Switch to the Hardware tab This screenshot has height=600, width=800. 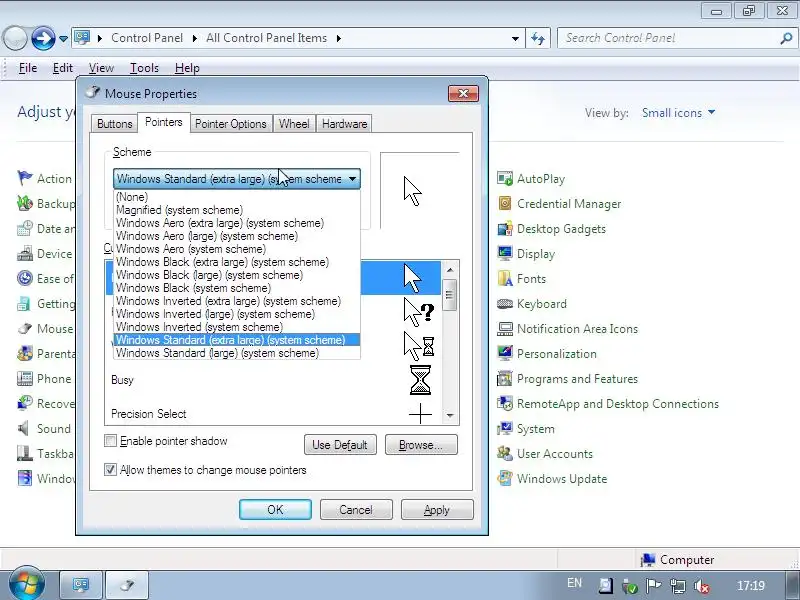344,124
